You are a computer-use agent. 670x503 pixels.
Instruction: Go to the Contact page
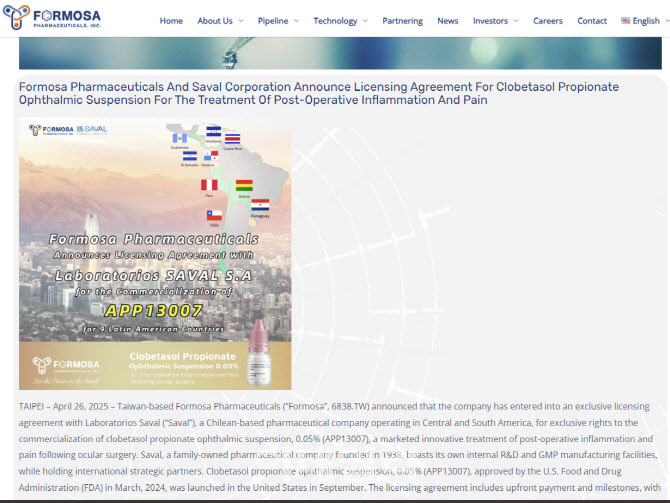tap(592, 21)
